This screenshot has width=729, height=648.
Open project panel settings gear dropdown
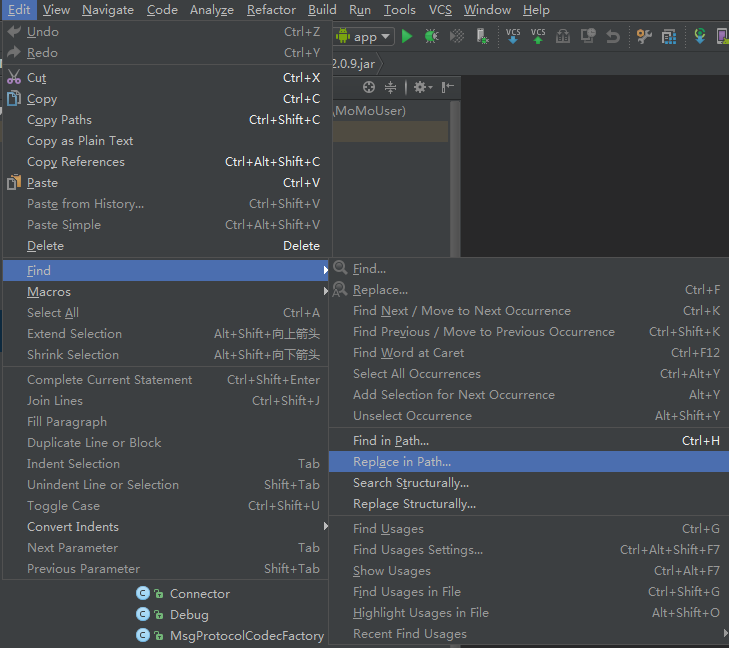[x=422, y=87]
